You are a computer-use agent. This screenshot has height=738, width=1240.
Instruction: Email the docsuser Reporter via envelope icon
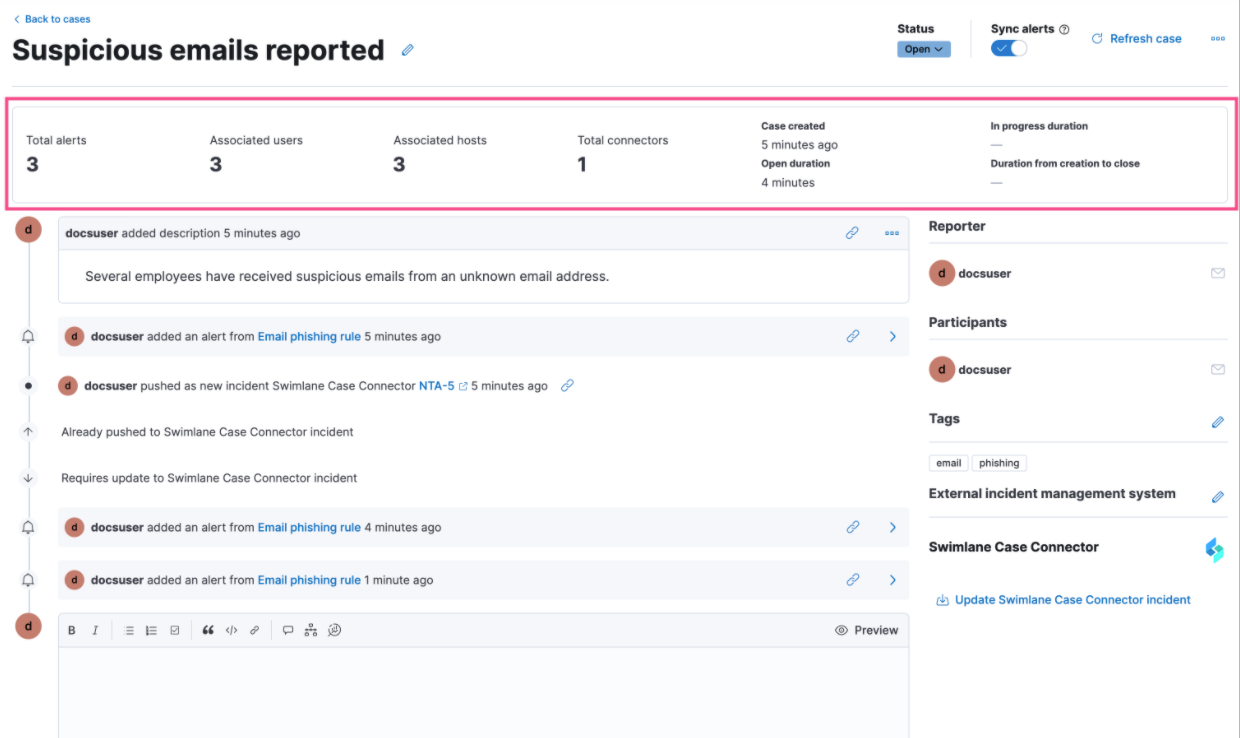[1218, 273]
